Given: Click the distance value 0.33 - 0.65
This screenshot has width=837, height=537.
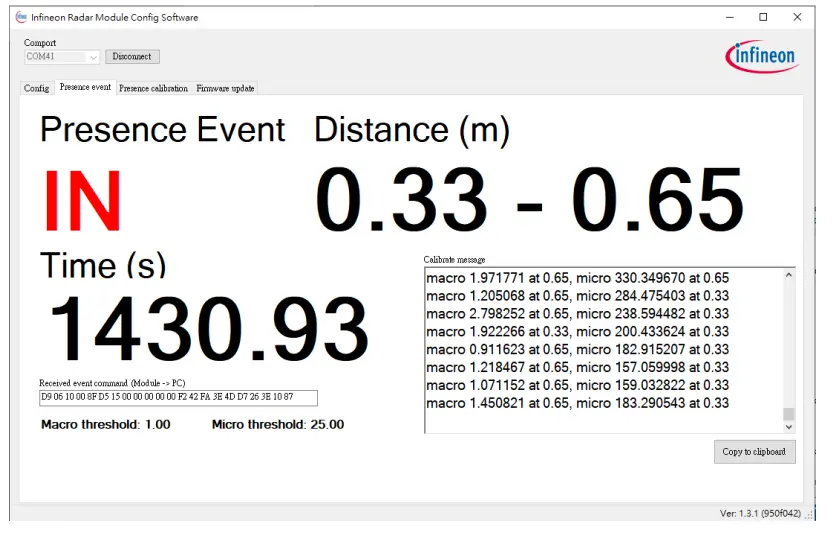Looking at the screenshot, I should [528, 200].
